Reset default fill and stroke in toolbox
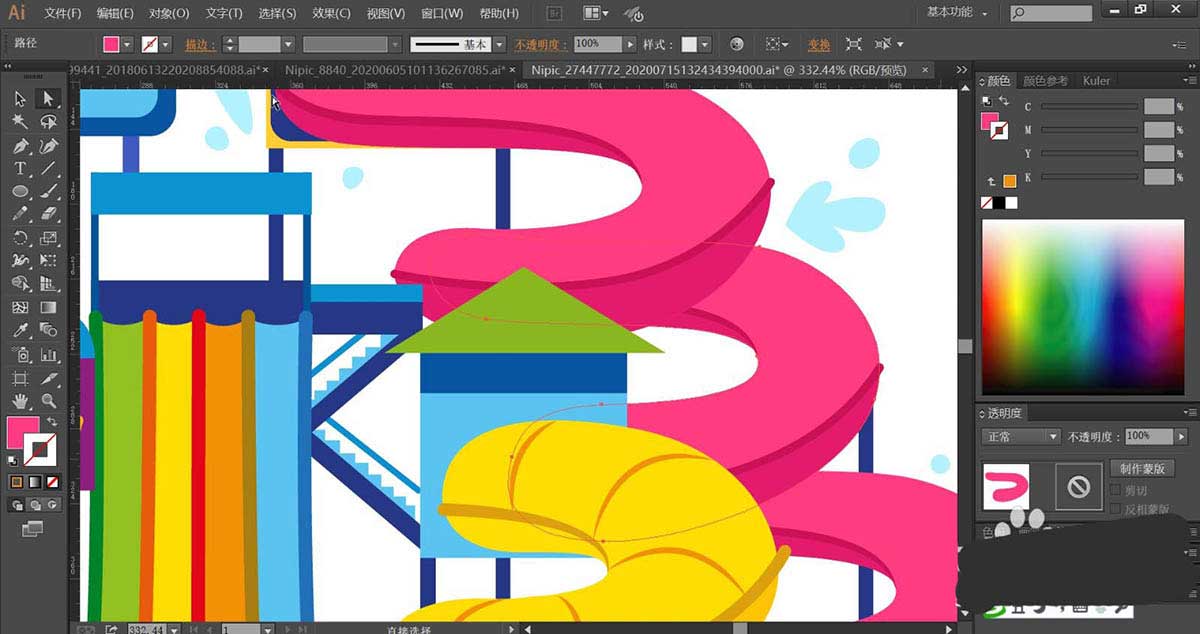The image size is (1200, 634). click(x=13, y=460)
